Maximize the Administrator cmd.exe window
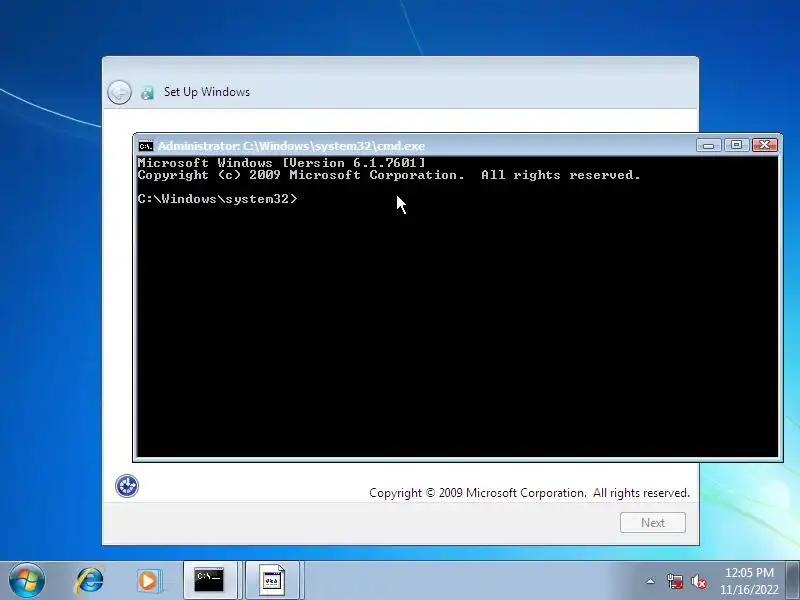Image resolution: width=800 pixels, height=600 pixels. click(736, 145)
